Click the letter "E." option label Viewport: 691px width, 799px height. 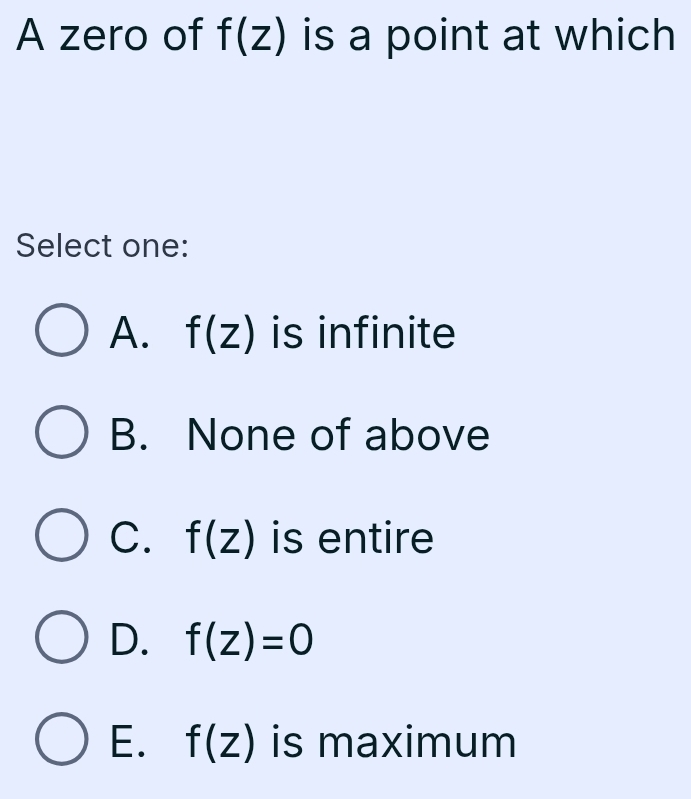pos(130,742)
